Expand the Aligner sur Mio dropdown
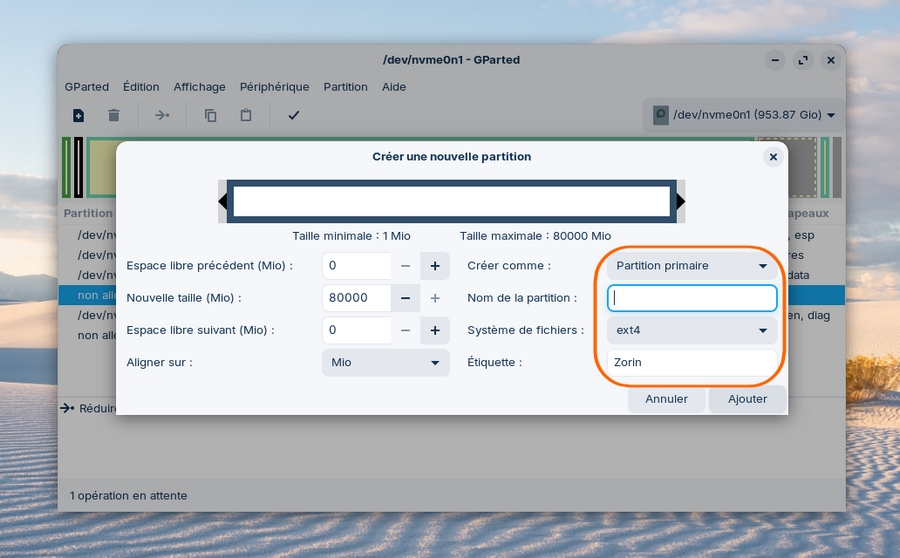This screenshot has width=900, height=558. coord(385,362)
